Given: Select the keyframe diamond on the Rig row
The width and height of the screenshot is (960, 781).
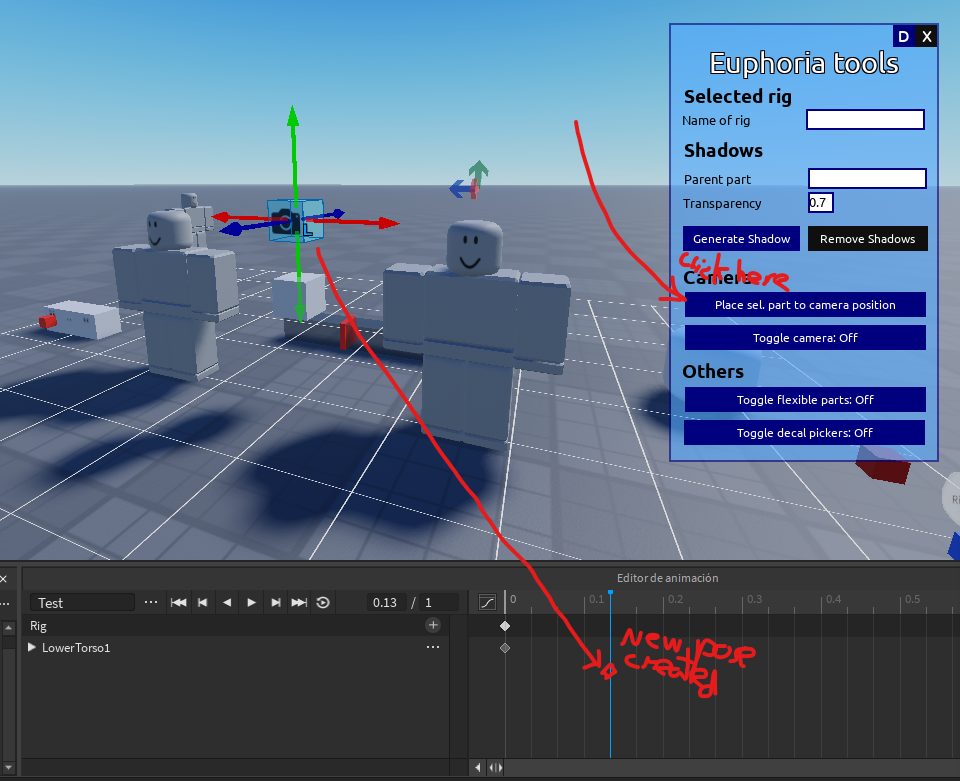Looking at the screenshot, I should 505,626.
